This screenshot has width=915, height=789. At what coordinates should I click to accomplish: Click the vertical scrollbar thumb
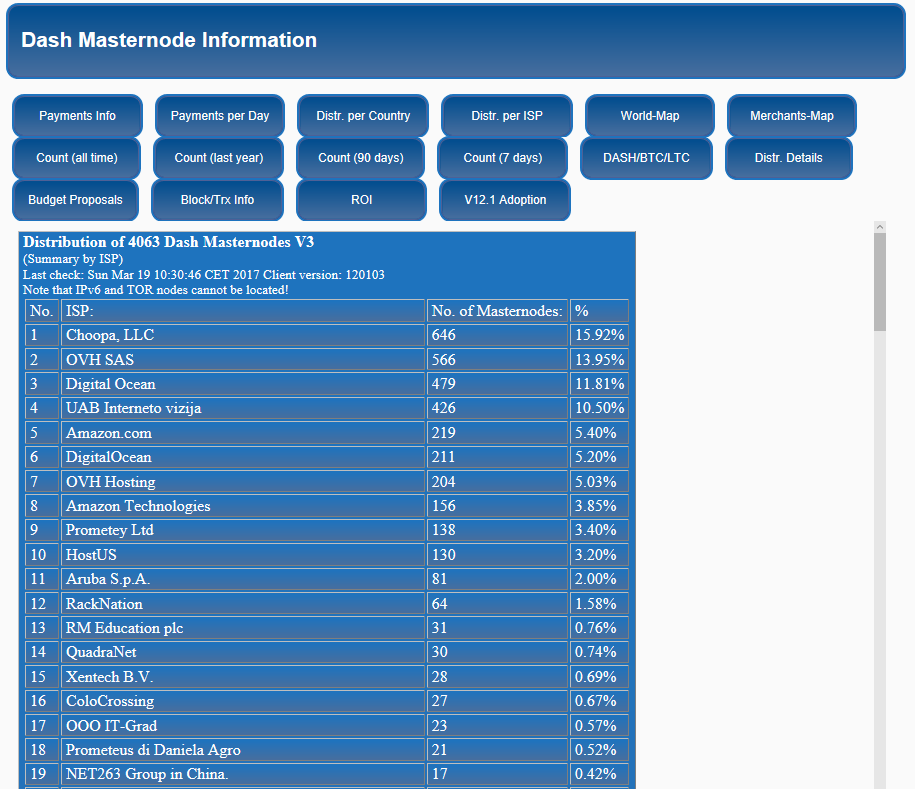pyautogui.click(x=880, y=282)
